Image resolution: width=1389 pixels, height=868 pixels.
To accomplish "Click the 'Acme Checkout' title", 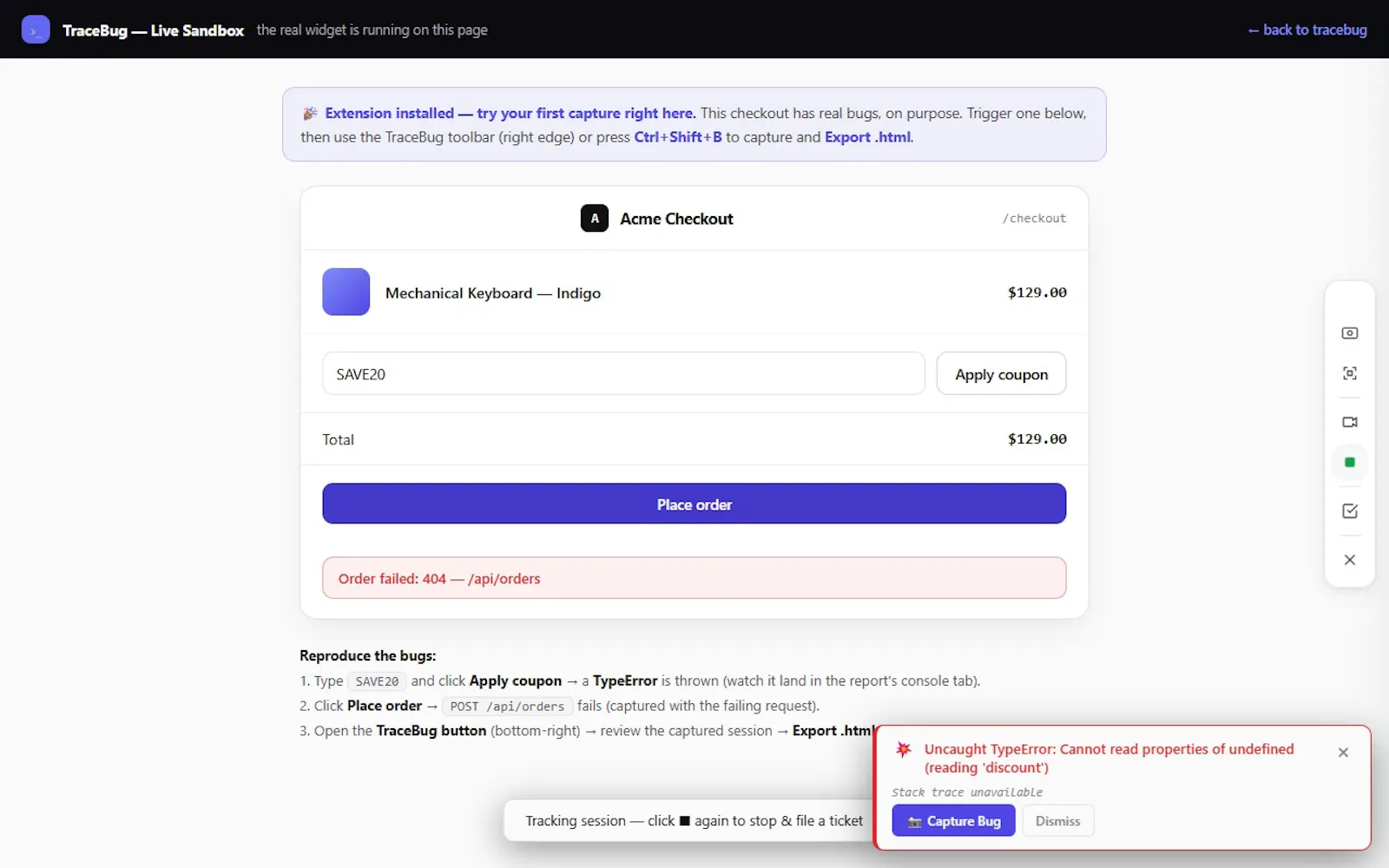I will click(x=676, y=219).
